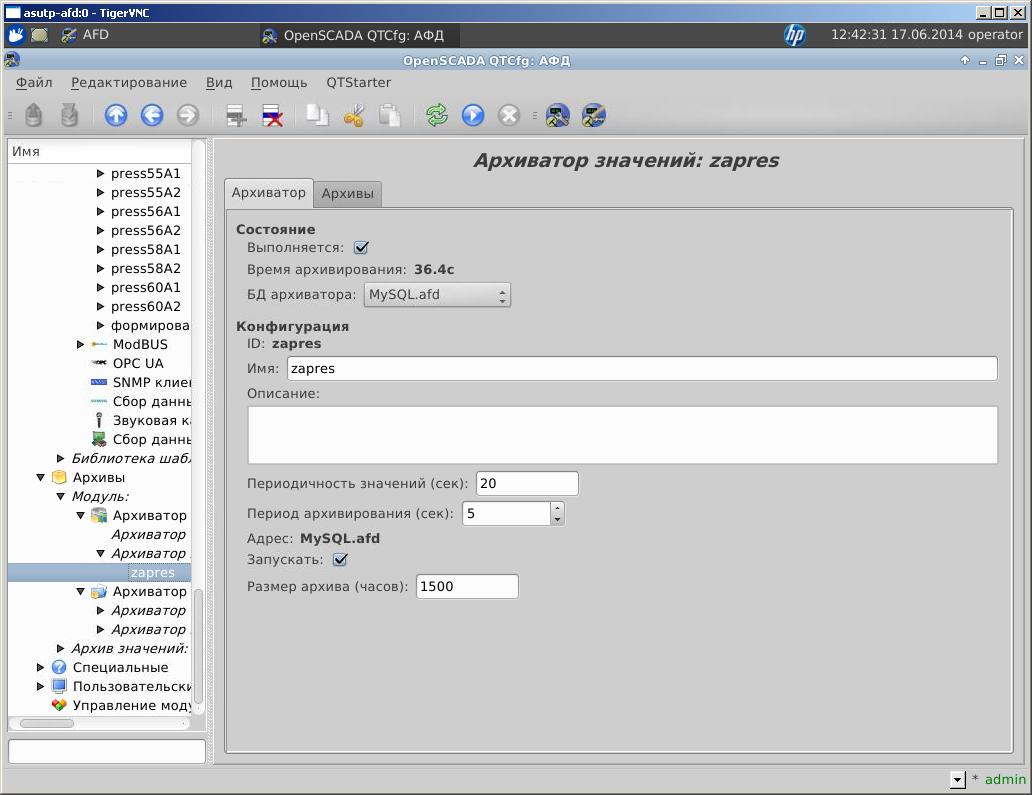This screenshot has width=1032, height=795.
Task: Toggle the Выполняется checkbox
Action: tap(362, 248)
